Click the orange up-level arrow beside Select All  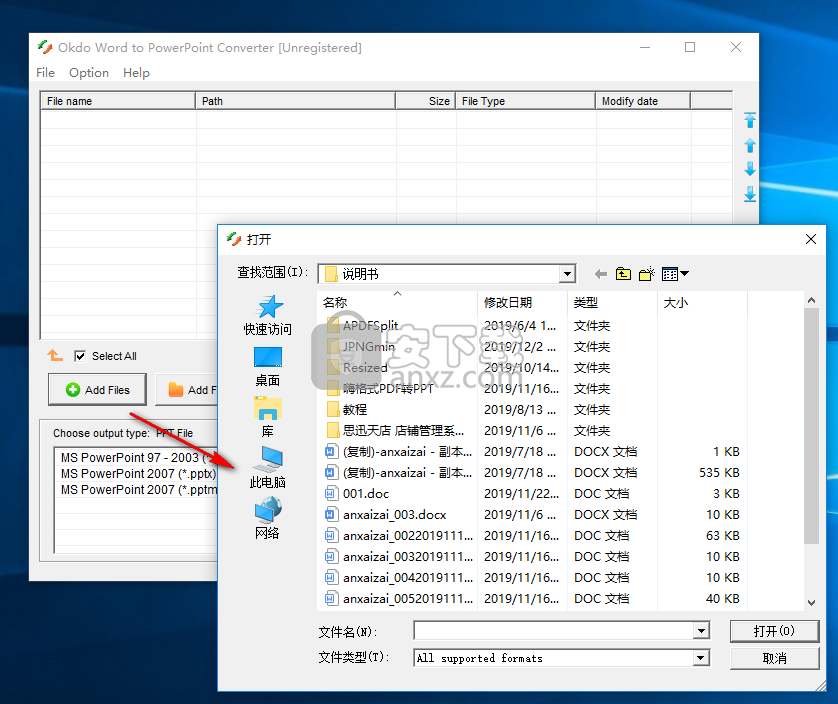[55, 355]
